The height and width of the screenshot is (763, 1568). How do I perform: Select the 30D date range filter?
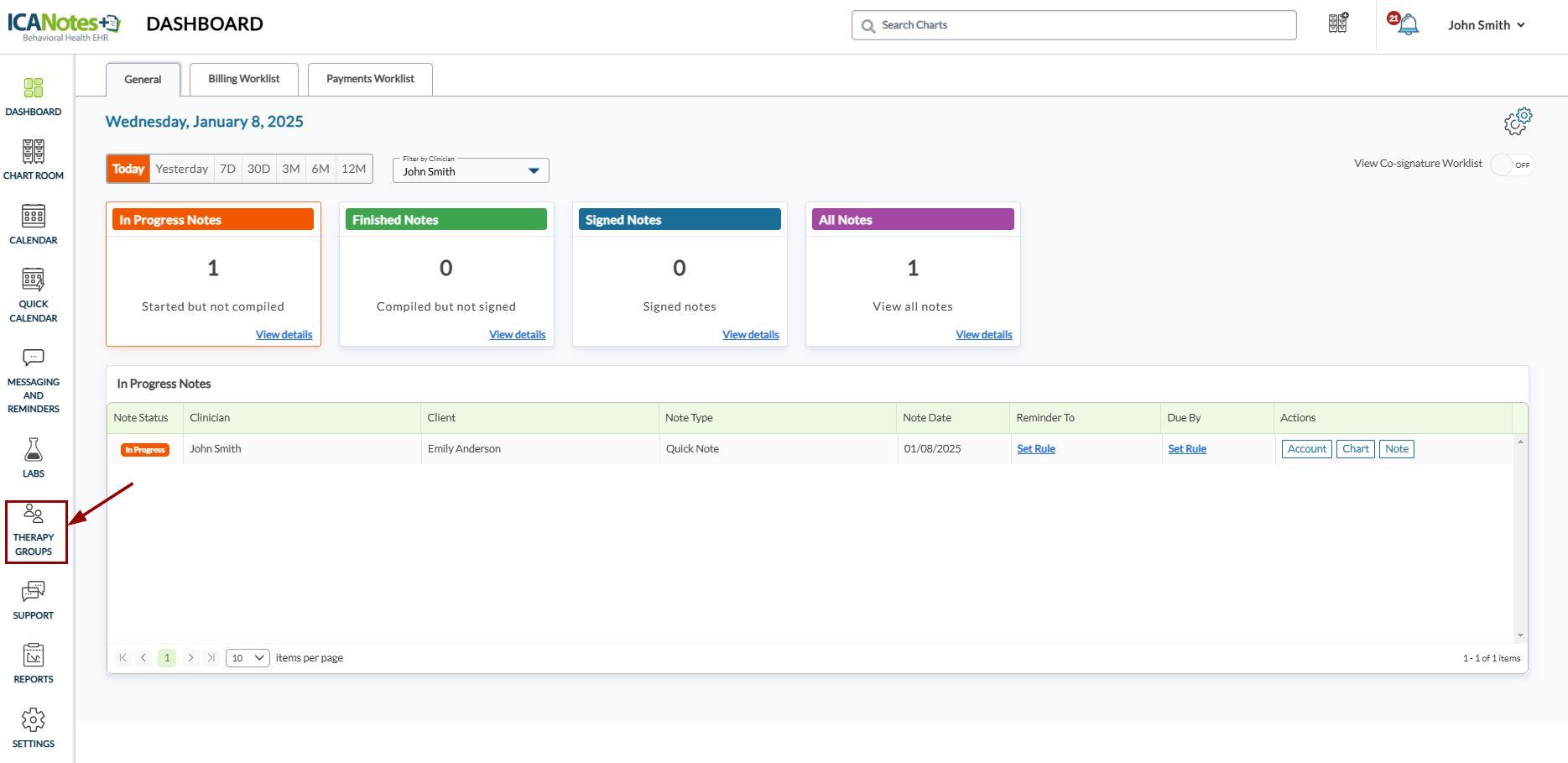pyautogui.click(x=258, y=169)
